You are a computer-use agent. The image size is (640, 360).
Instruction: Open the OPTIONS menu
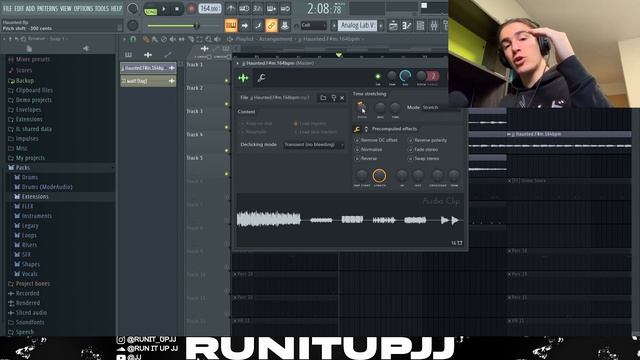pyautogui.click(x=83, y=8)
